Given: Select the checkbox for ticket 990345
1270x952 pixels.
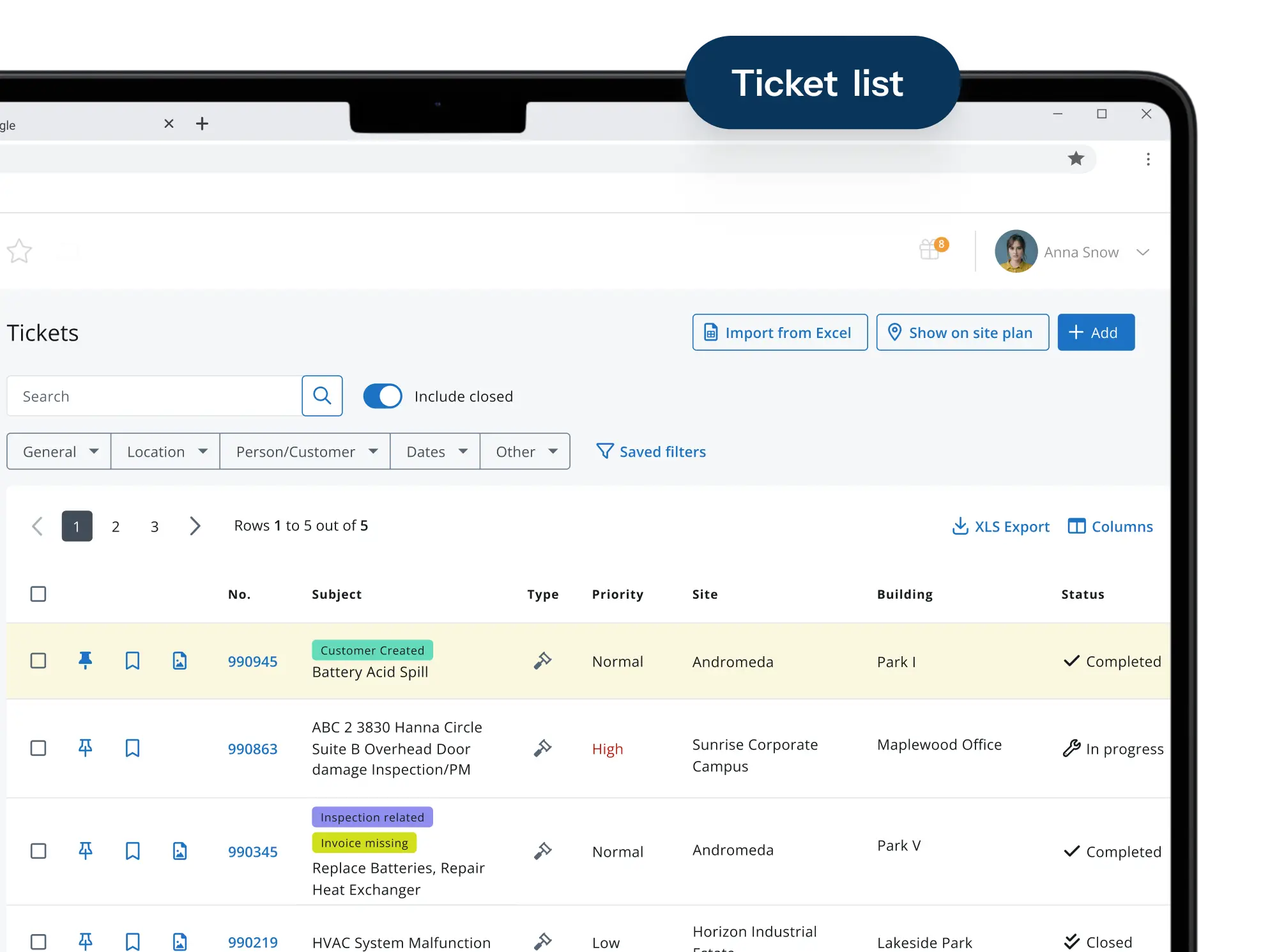Looking at the screenshot, I should click(x=38, y=851).
